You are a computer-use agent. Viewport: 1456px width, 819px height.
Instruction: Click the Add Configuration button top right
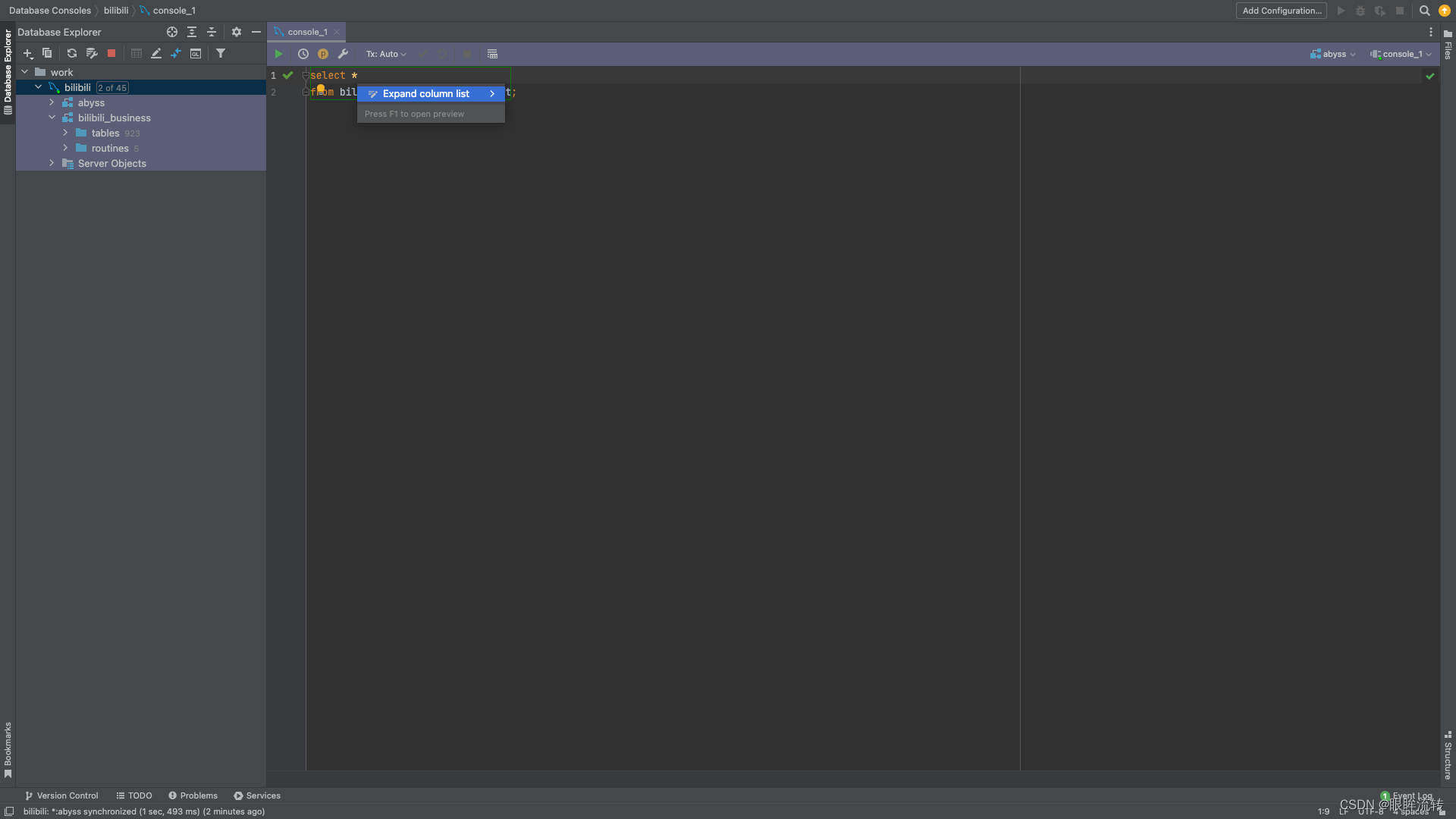1282,10
